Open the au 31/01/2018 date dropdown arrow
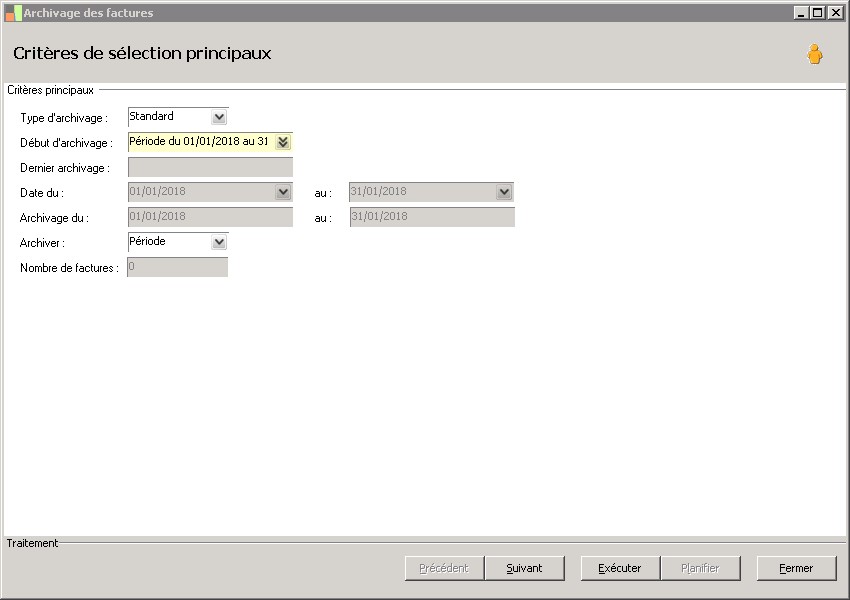850x600 pixels. [x=504, y=192]
